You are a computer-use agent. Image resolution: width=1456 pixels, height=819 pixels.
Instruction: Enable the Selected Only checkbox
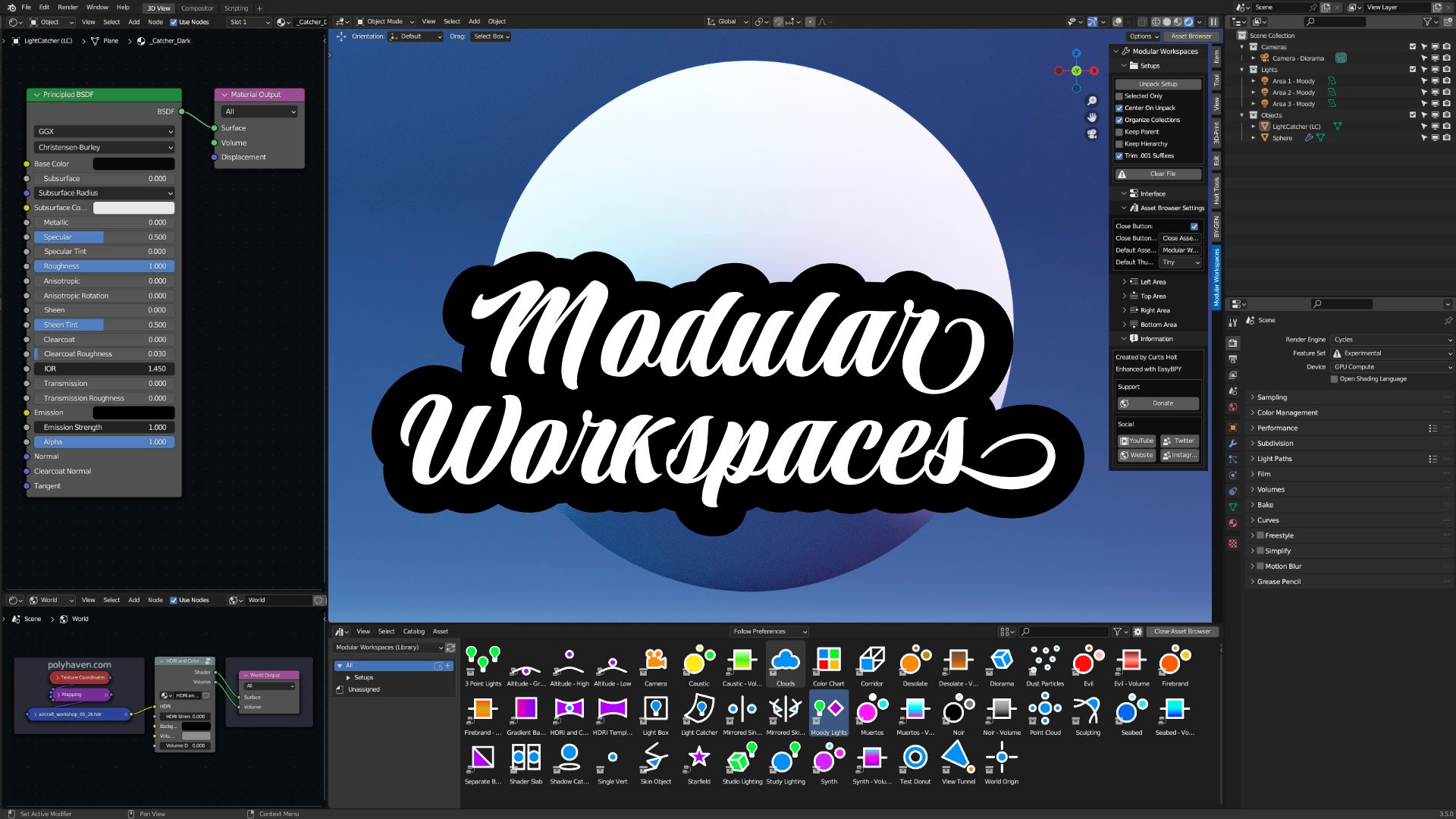point(1119,96)
